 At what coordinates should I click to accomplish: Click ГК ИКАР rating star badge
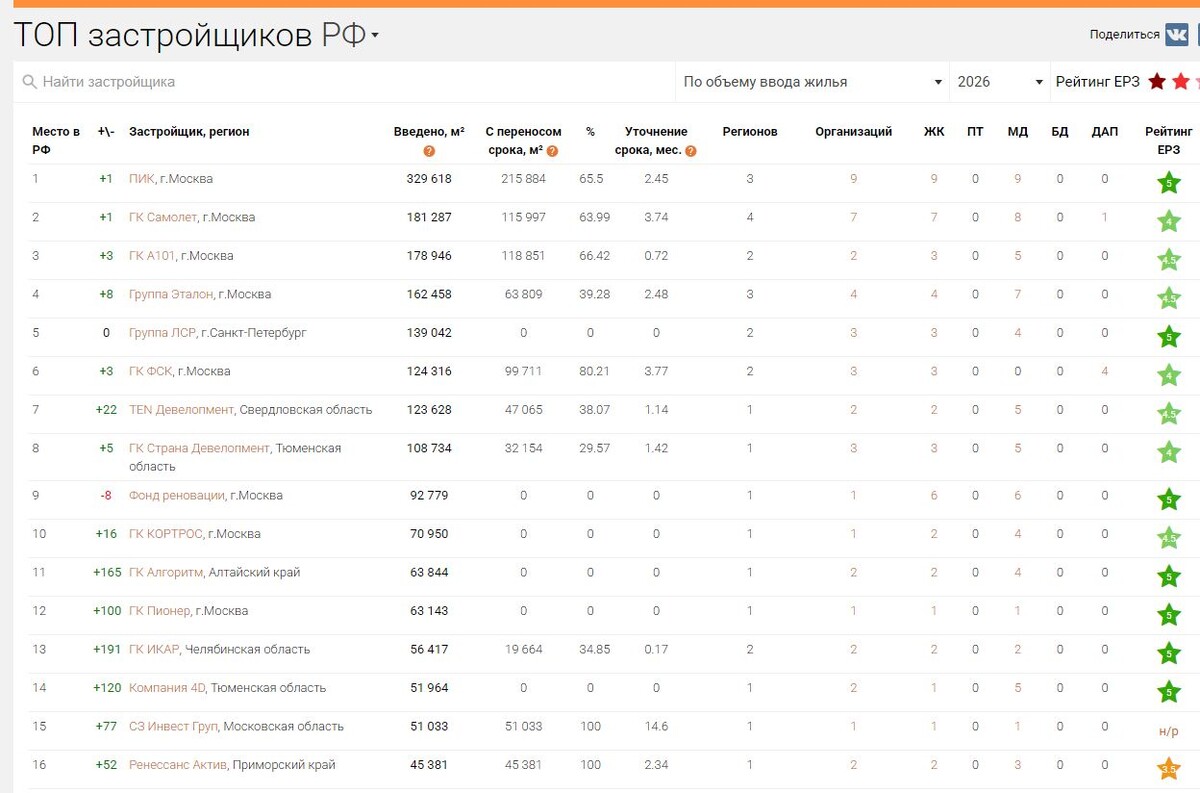click(1168, 653)
